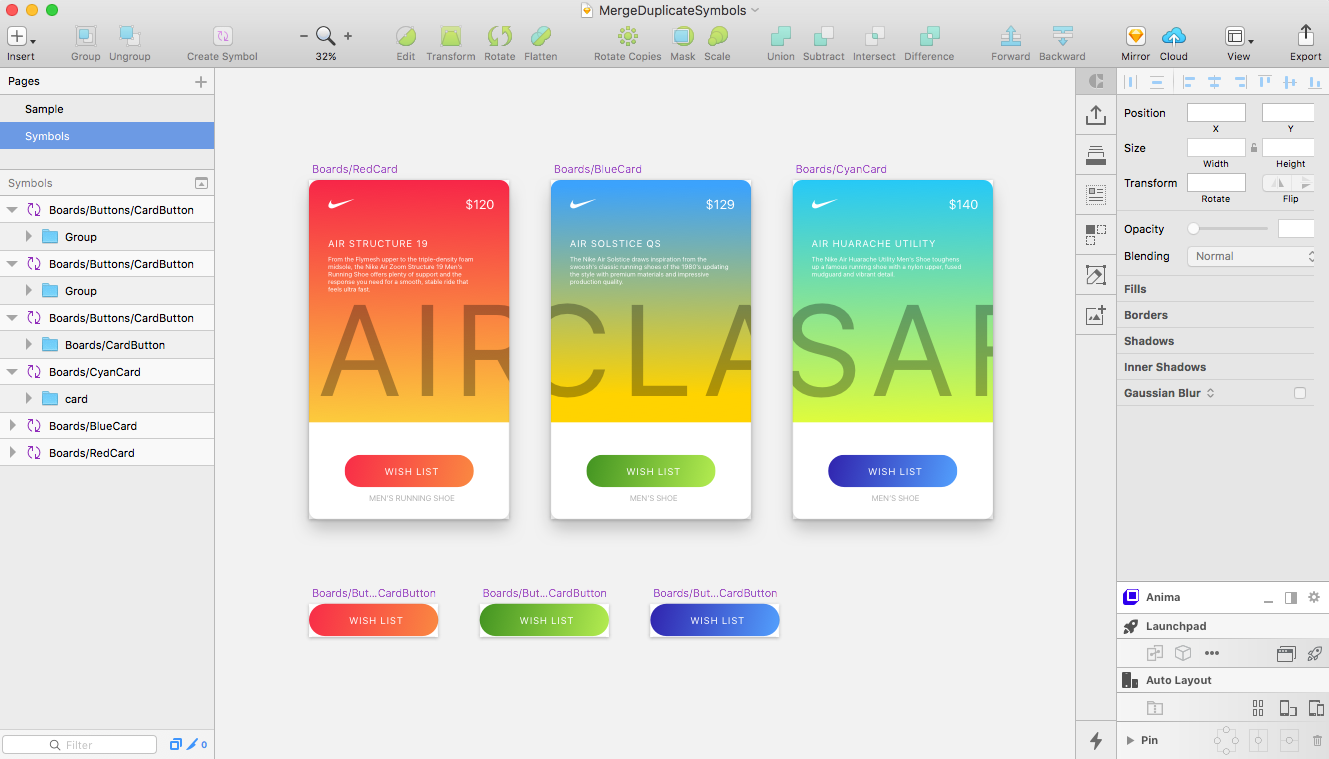Switch to the Sample page
This screenshot has width=1329, height=759.
[44, 109]
